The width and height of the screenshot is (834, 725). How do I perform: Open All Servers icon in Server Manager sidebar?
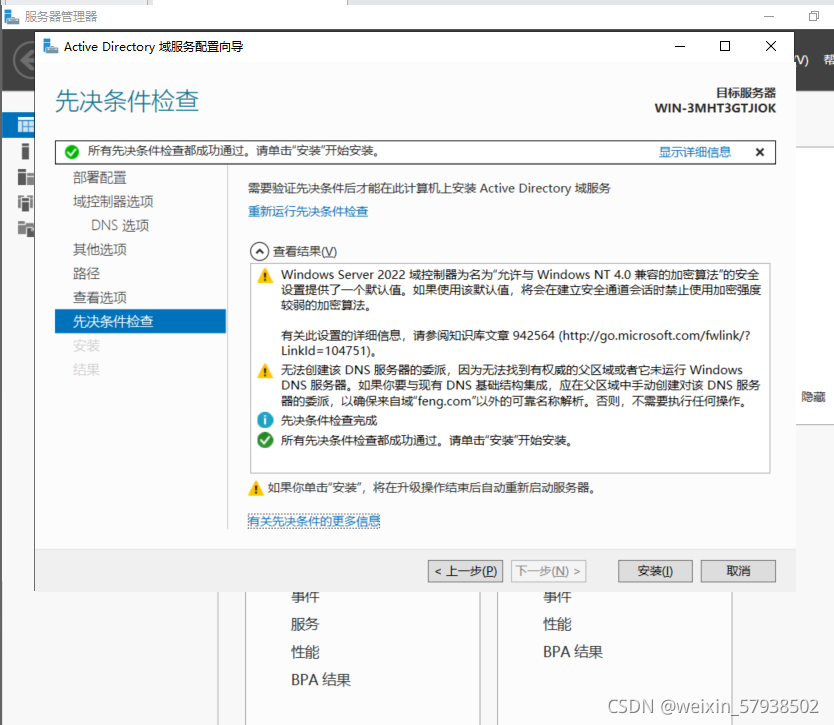coord(25,177)
